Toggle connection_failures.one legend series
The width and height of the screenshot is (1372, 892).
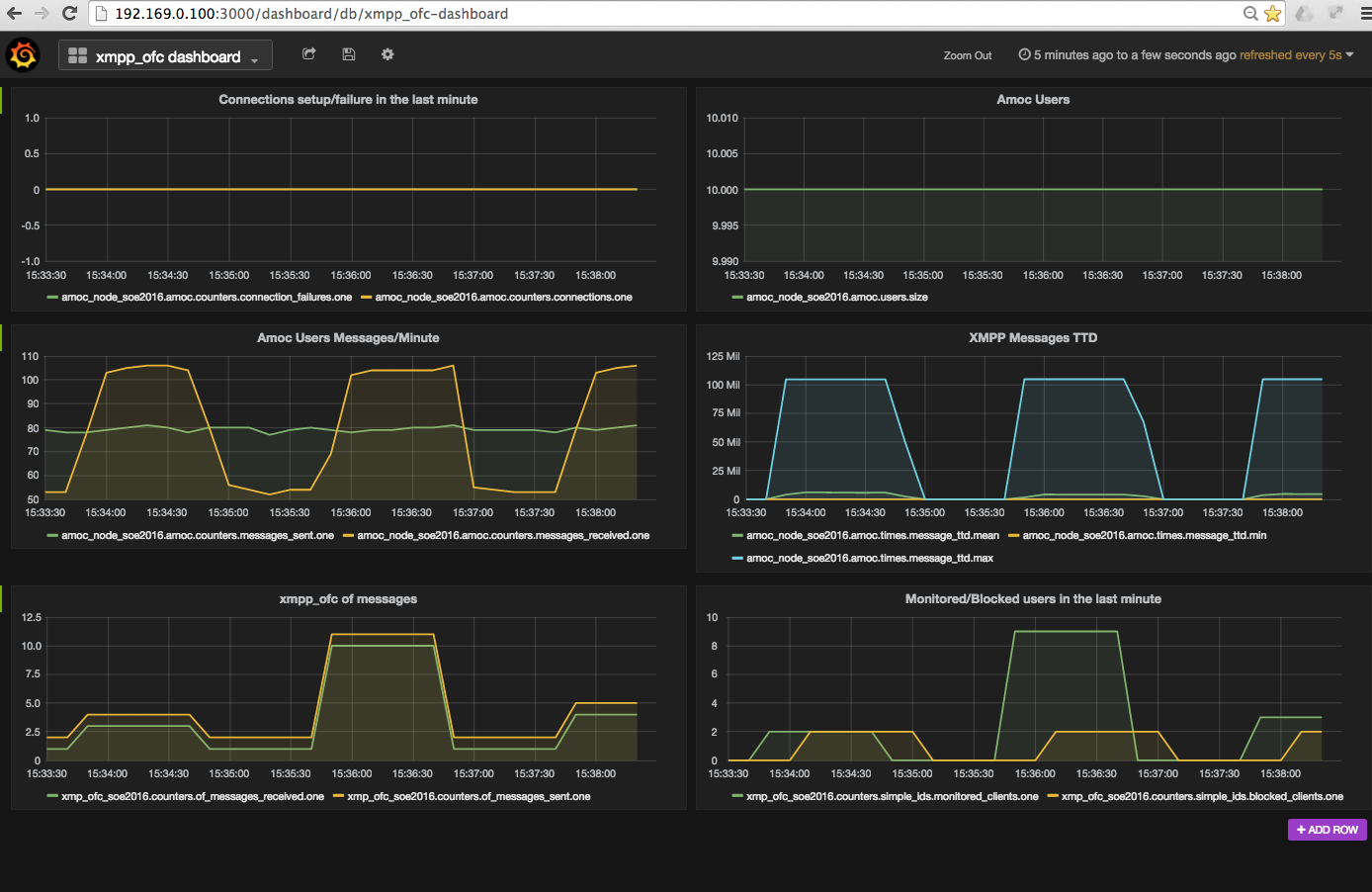point(207,298)
